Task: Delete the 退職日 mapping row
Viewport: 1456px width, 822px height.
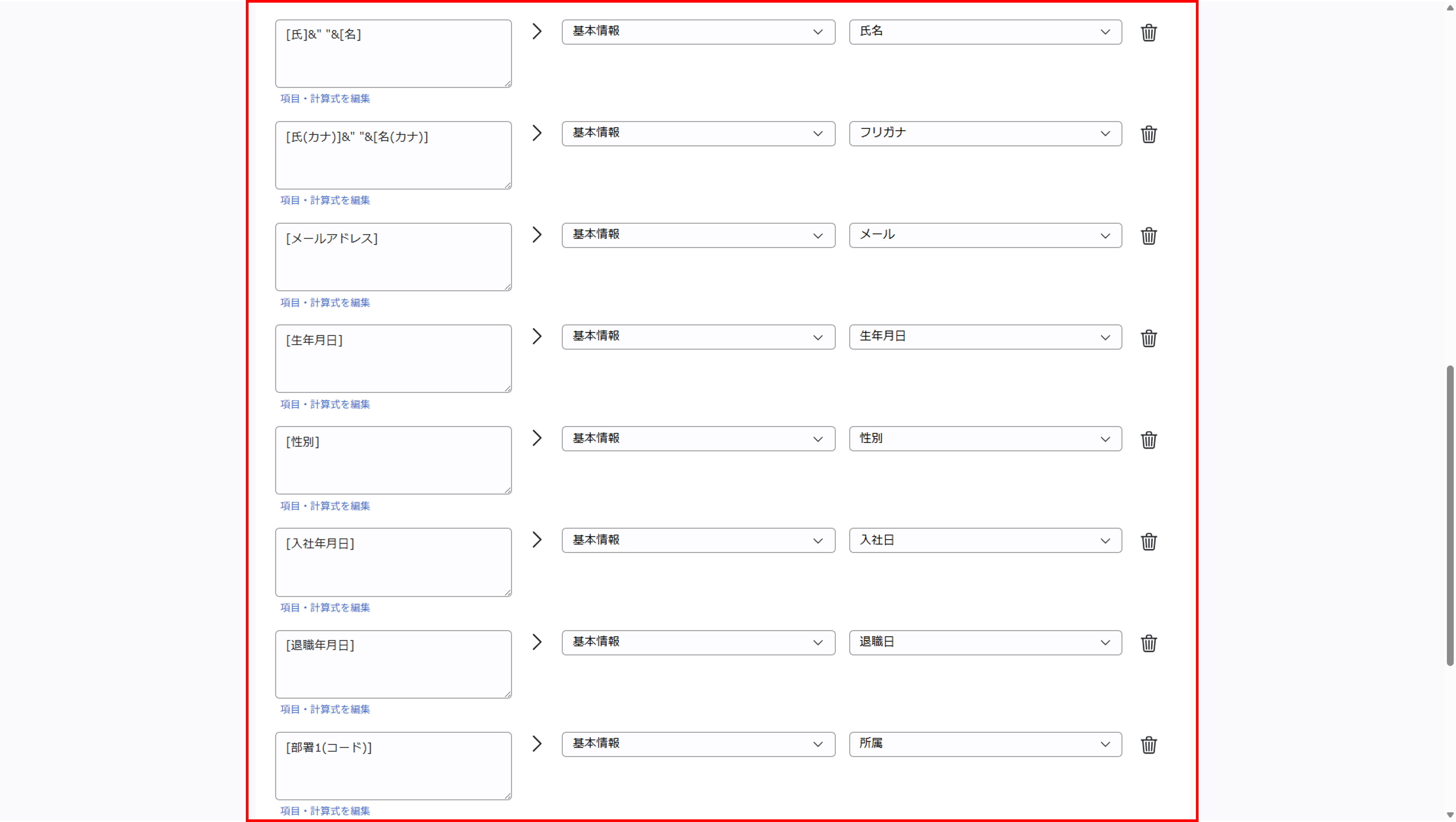Action: [x=1149, y=643]
